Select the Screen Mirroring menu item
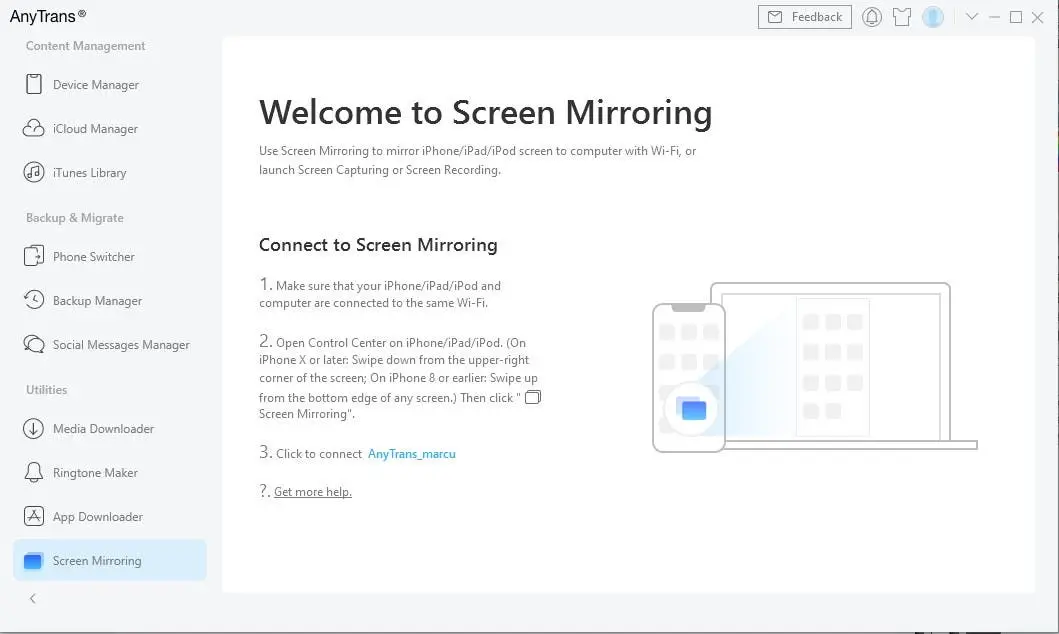1059x634 pixels. (109, 560)
